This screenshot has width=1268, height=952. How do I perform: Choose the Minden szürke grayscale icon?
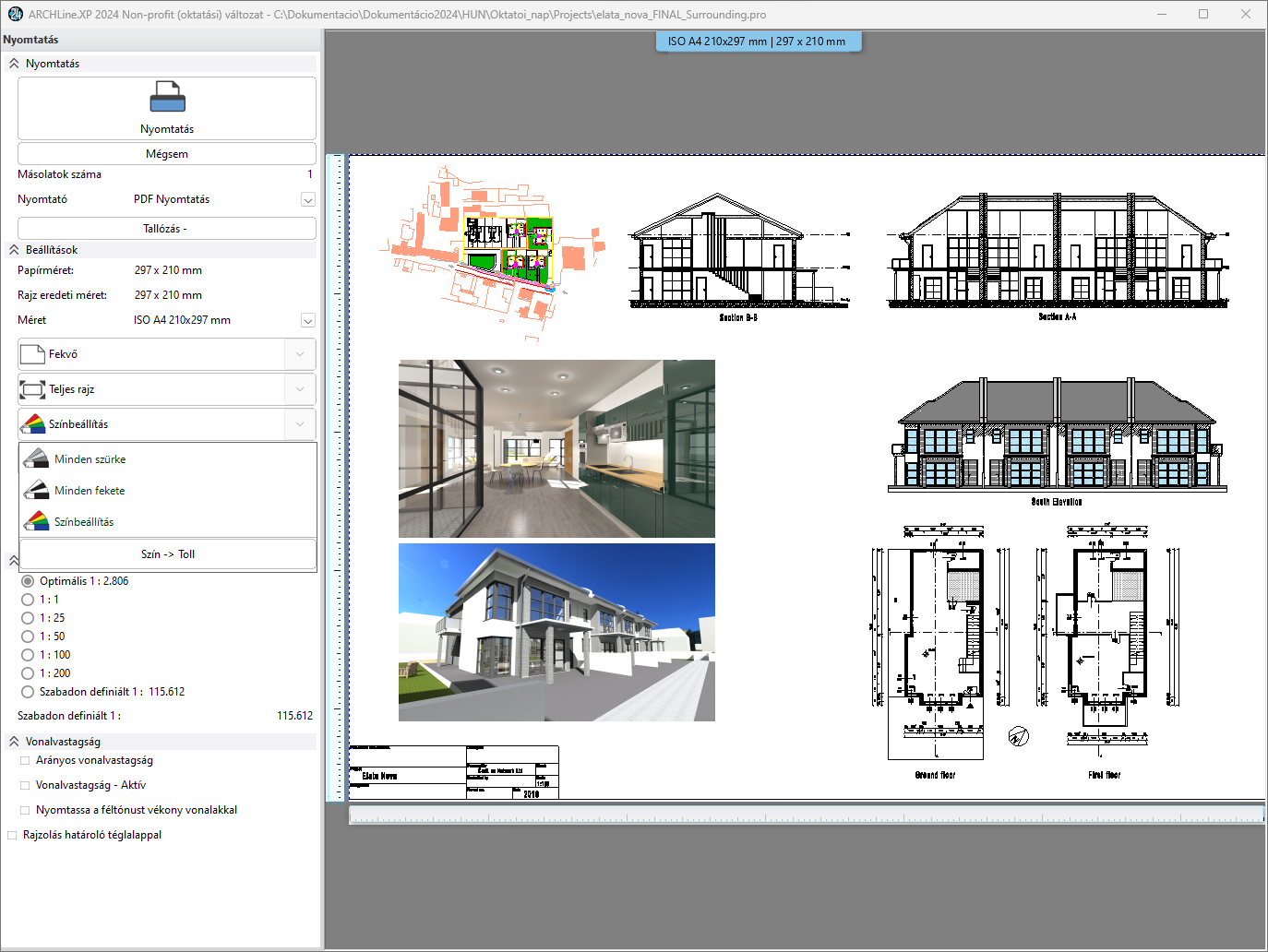(36, 459)
